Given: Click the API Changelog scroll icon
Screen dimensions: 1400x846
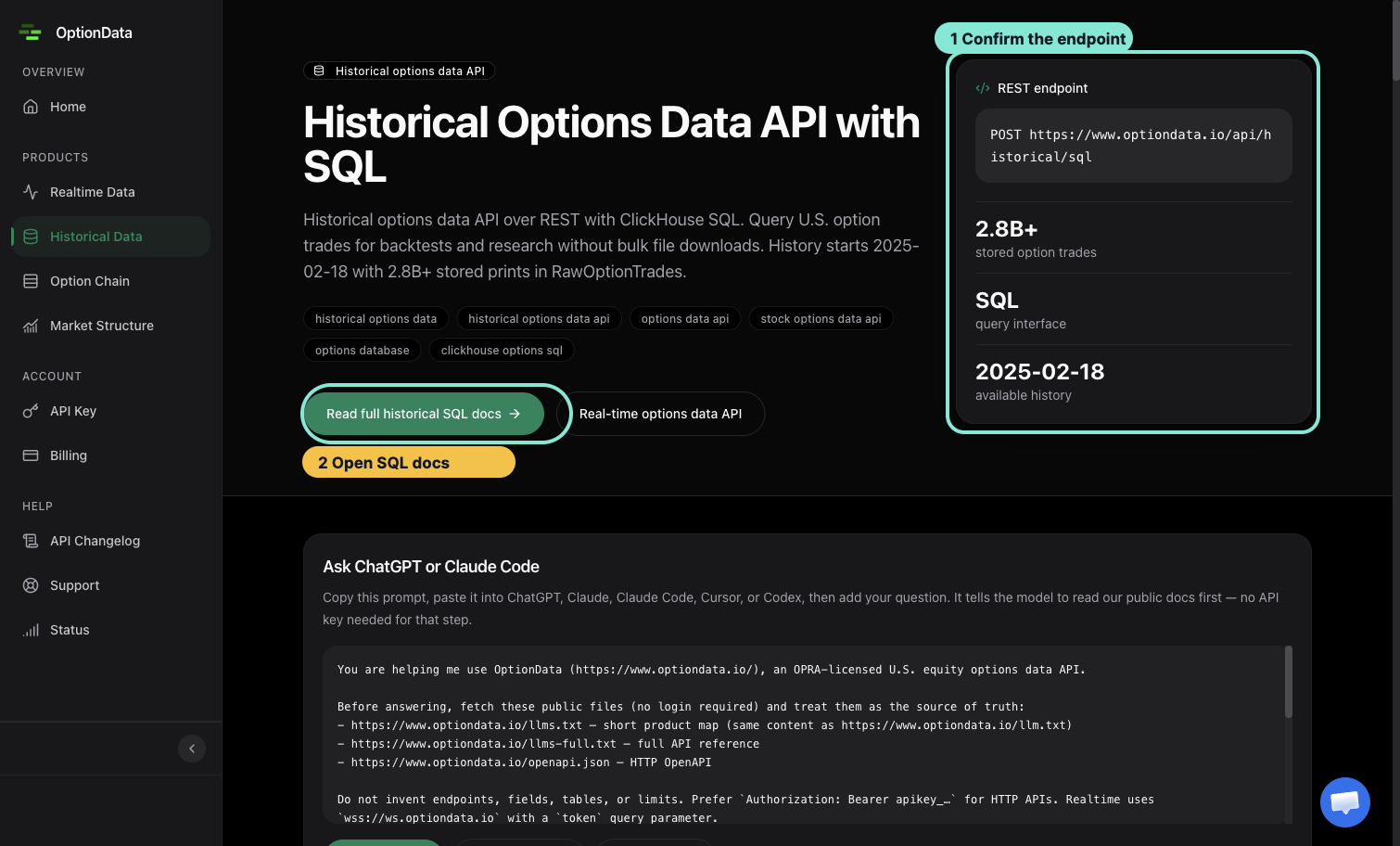Looking at the screenshot, I should click(31, 541).
